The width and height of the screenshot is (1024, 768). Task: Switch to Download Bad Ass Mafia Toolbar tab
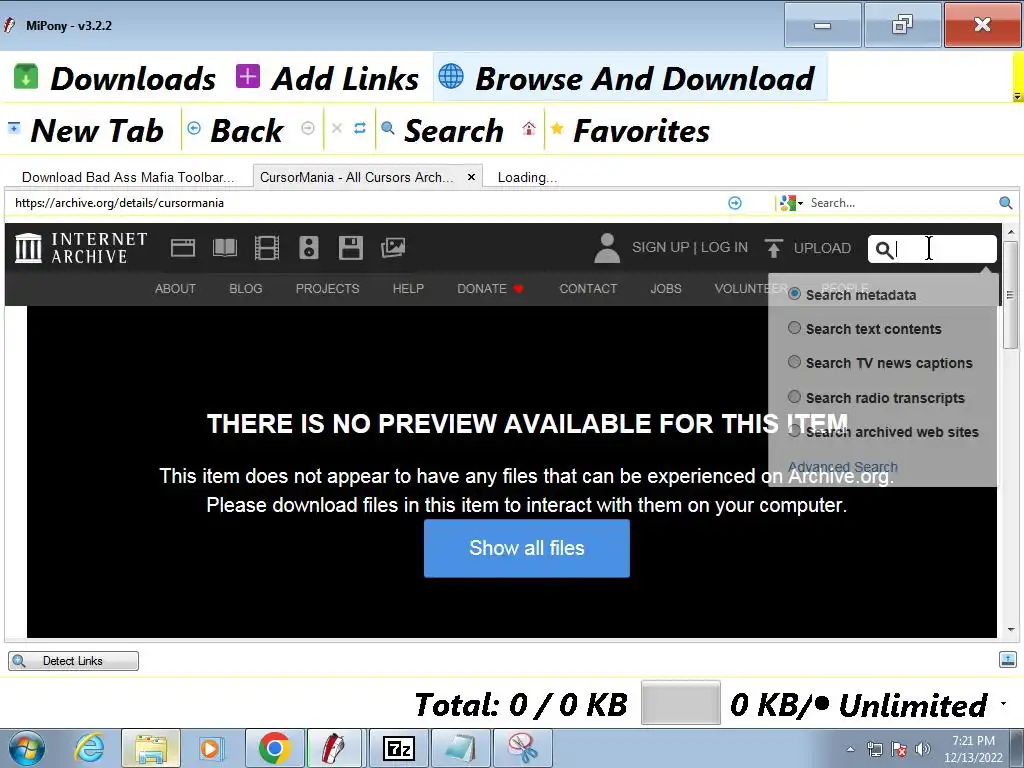click(127, 177)
